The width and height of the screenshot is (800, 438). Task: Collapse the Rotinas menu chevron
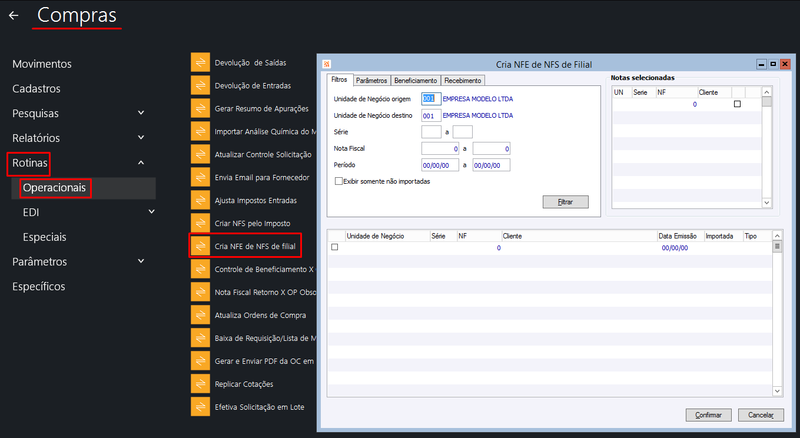141,162
